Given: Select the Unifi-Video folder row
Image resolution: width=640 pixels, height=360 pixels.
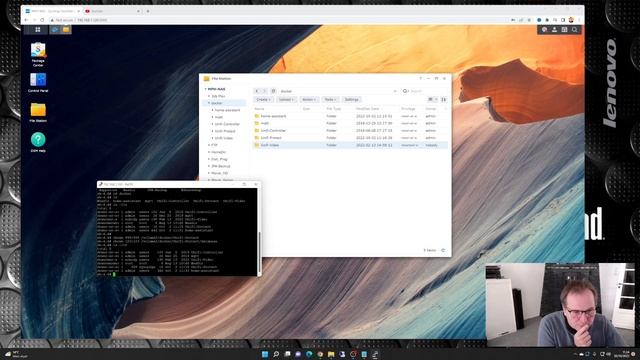Looking at the screenshot, I should tap(350, 145).
